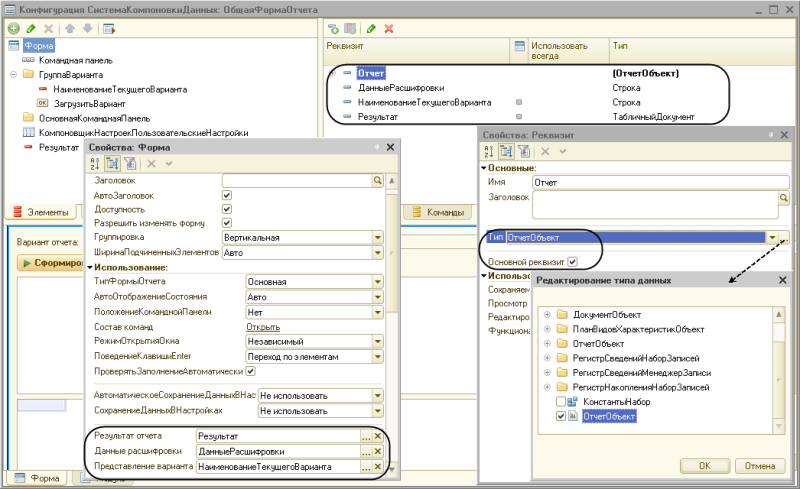800x489 pixels.
Task: Switch to the Элементы tab
Action: 38,212
